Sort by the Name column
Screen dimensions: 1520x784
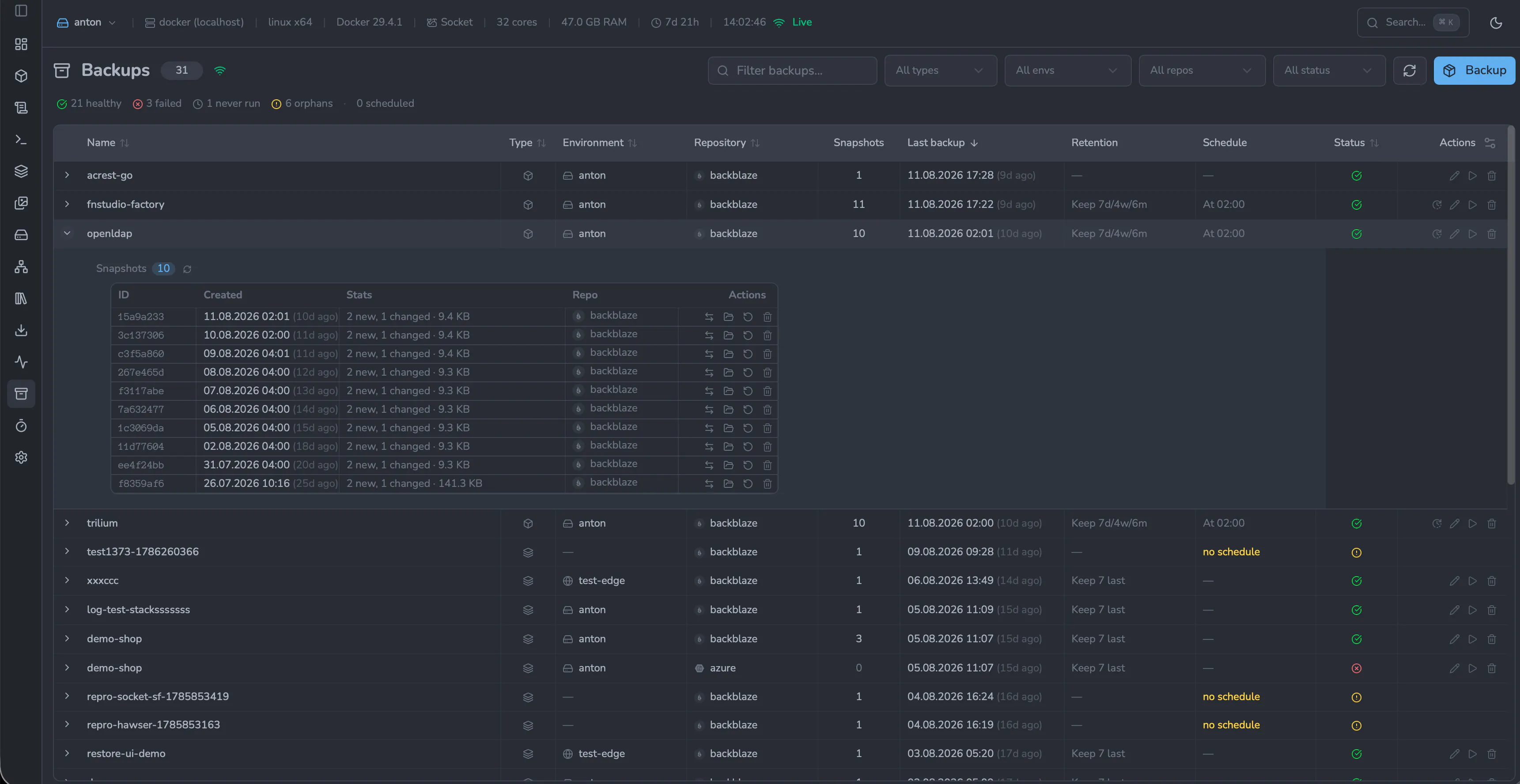(x=107, y=143)
